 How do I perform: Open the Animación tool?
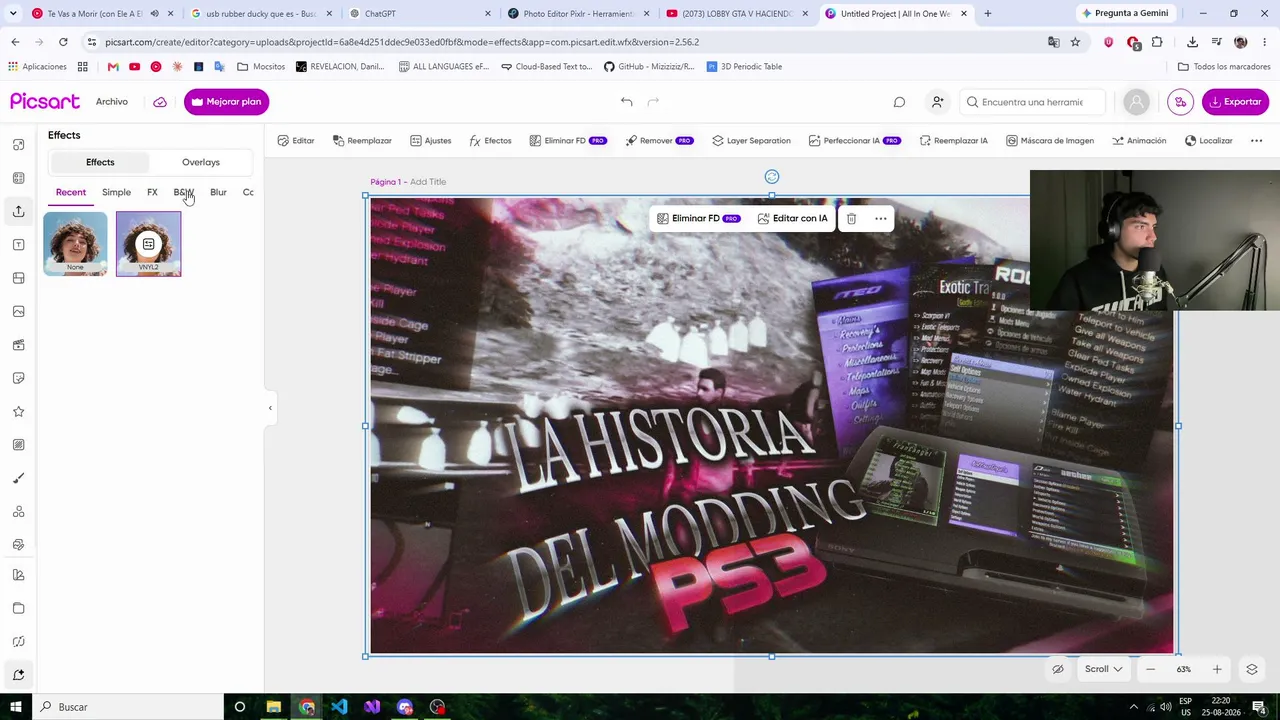pyautogui.click(x=1139, y=141)
